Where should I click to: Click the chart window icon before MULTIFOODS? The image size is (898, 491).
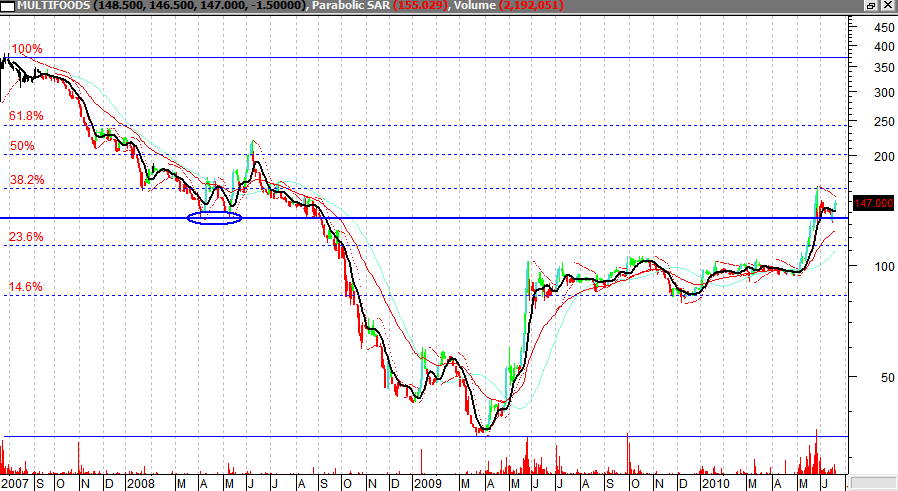[7, 6]
